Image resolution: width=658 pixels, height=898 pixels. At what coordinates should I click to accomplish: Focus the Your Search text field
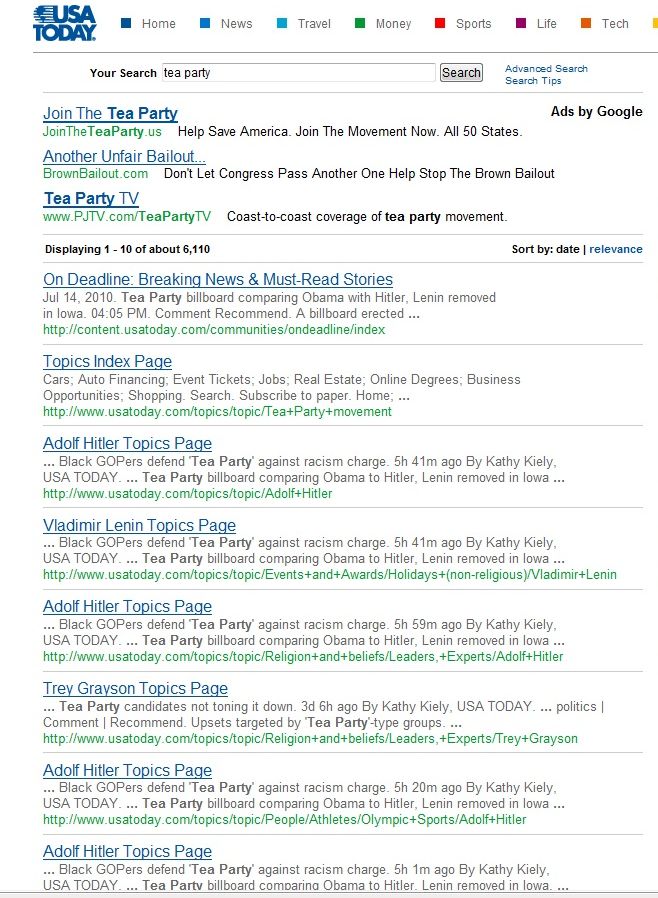[x=298, y=73]
